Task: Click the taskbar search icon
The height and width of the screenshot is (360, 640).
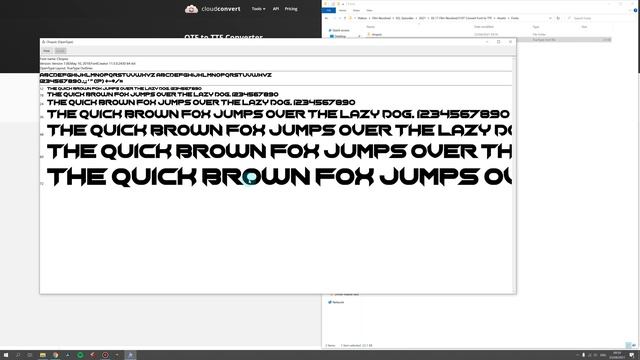Action: (18, 355)
